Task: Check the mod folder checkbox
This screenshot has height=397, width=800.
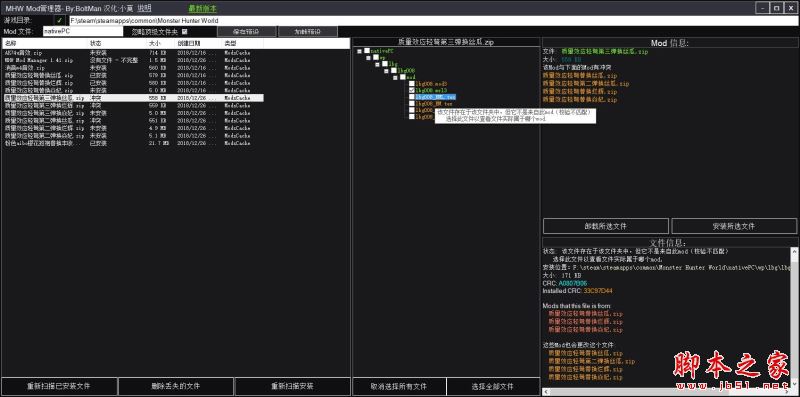Action: [403, 77]
